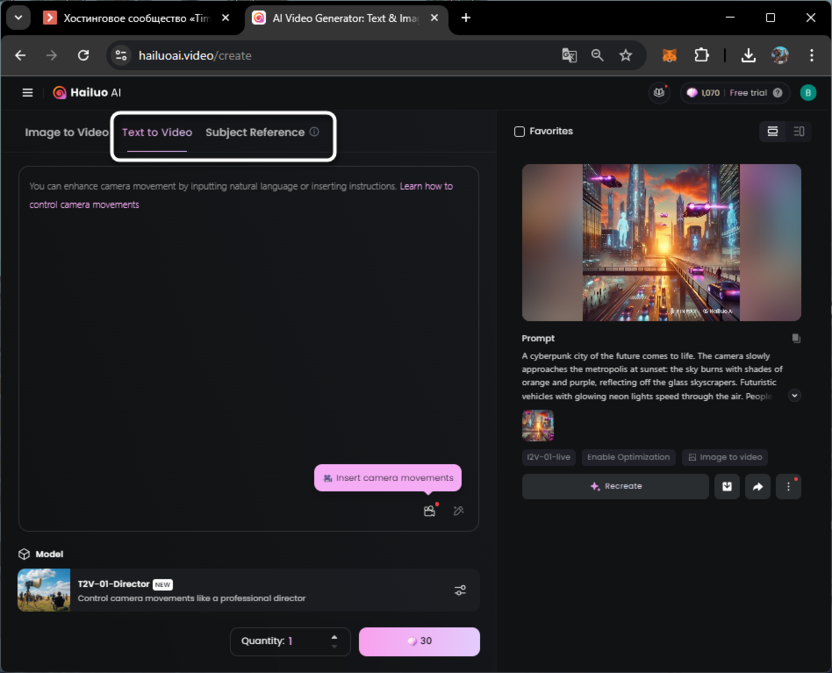The image size is (832, 673).
Task: Bookmark this page with star icon
Action: 626,55
